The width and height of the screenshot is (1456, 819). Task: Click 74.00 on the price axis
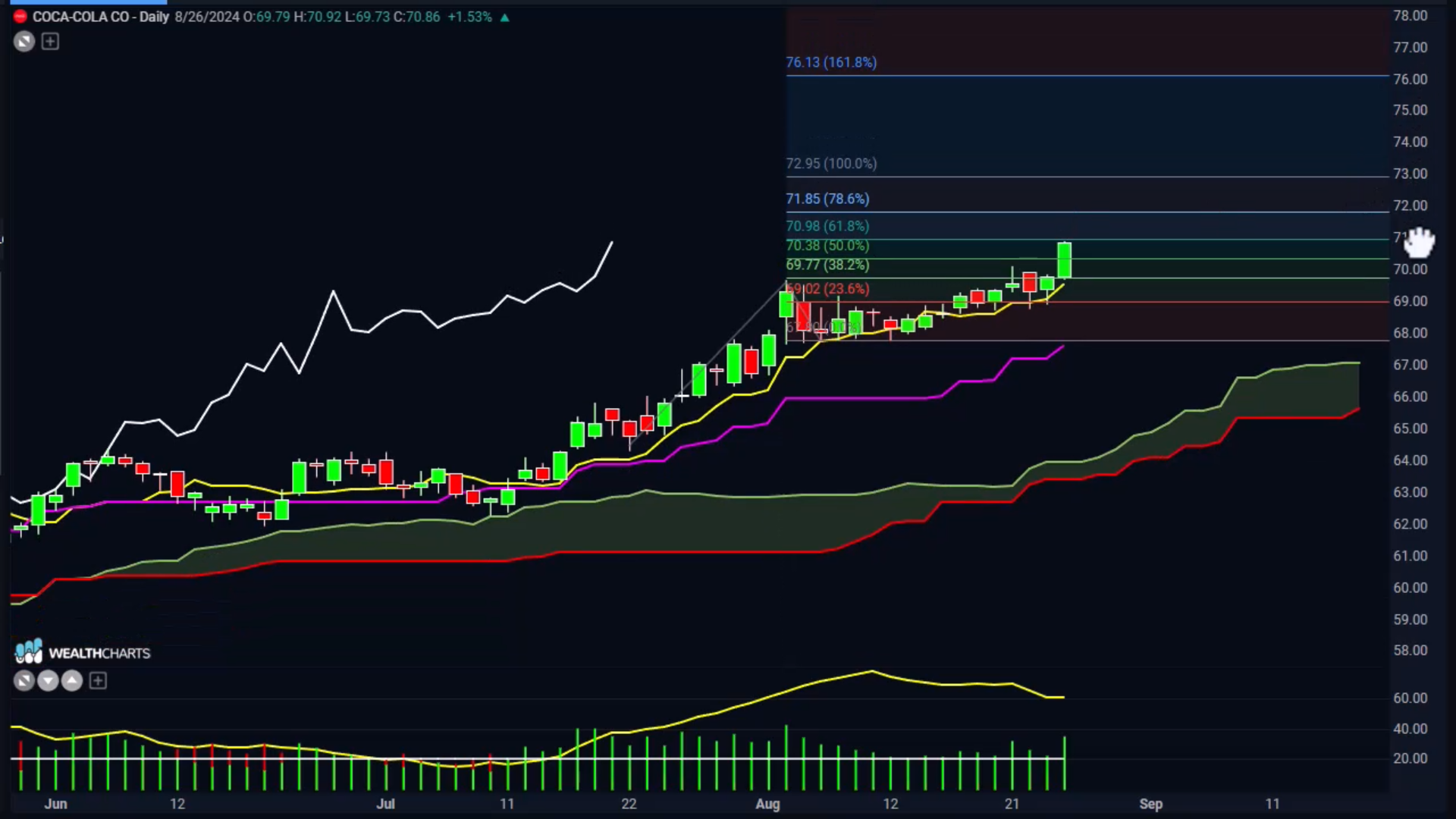pyautogui.click(x=1410, y=142)
